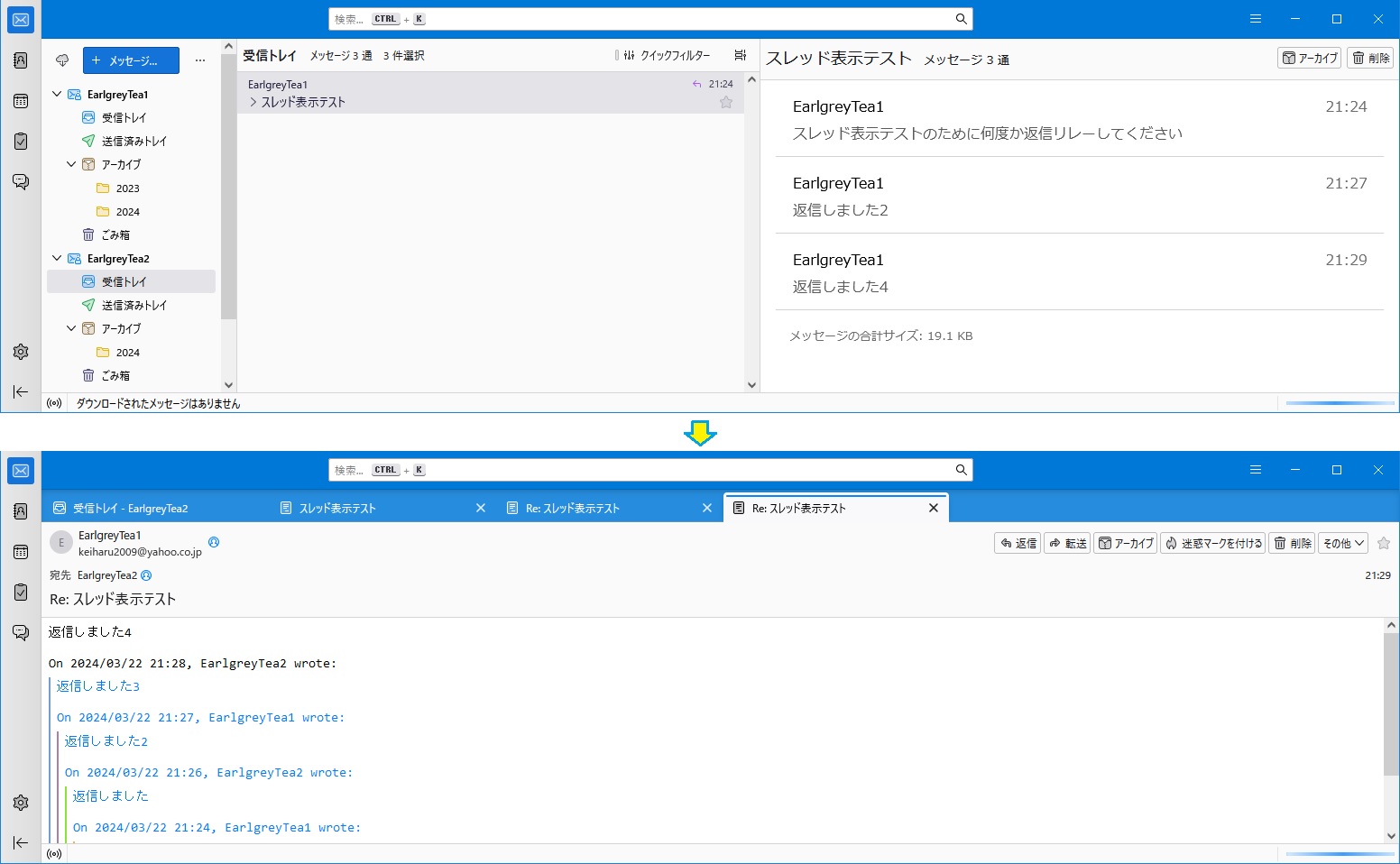Star the スレッド表示テスト thread in list
The height and width of the screenshot is (864, 1400).
click(725, 102)
